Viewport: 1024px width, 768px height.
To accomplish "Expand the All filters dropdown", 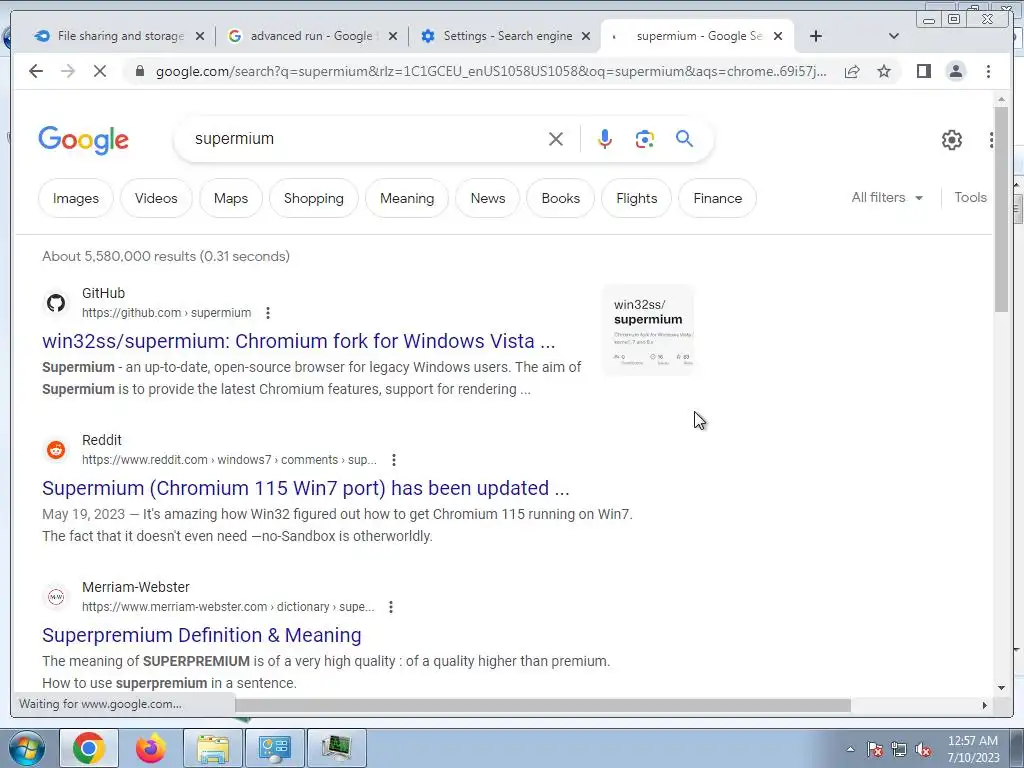I will tap(887, 197).
